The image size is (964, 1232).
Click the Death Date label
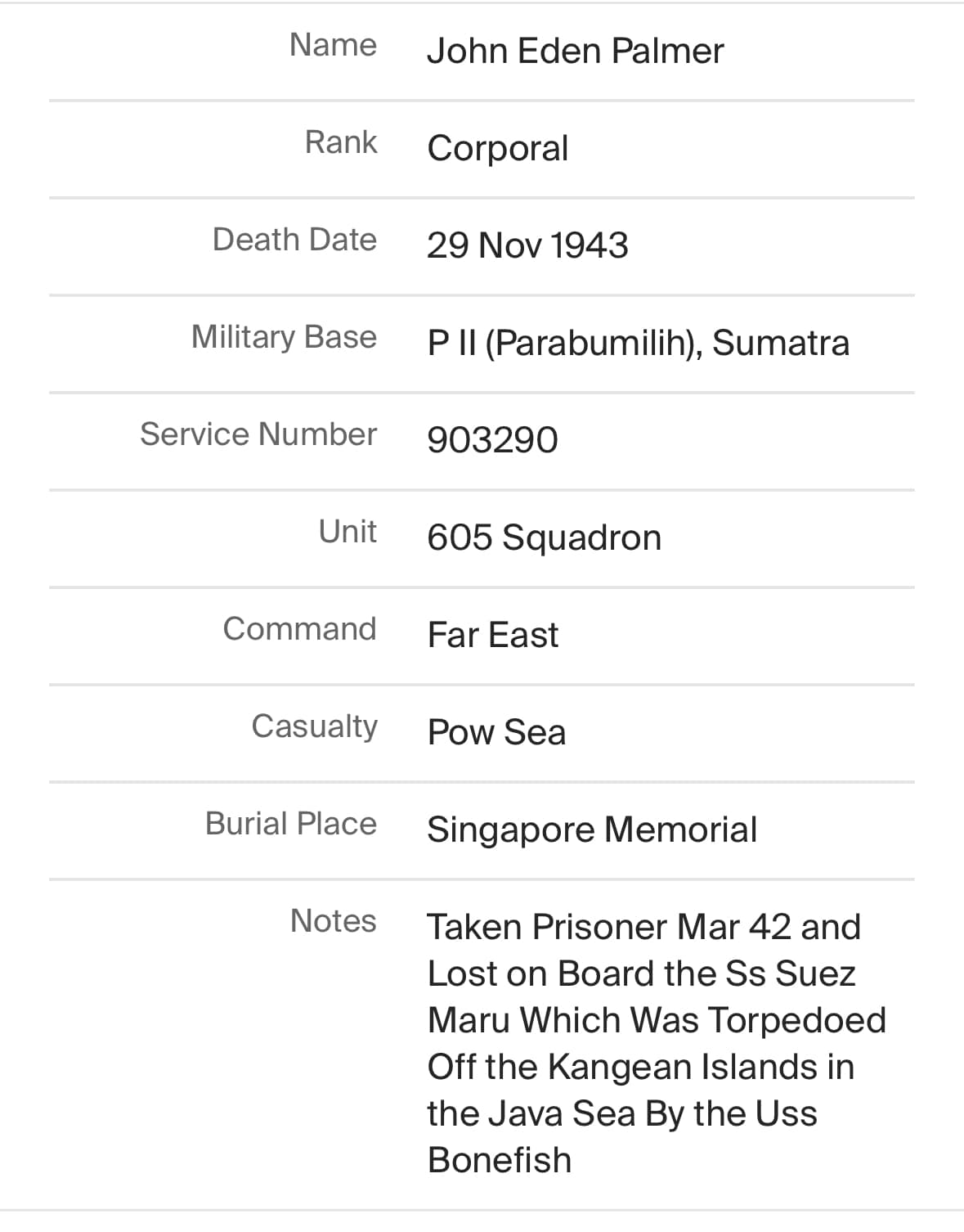[294, 240]
